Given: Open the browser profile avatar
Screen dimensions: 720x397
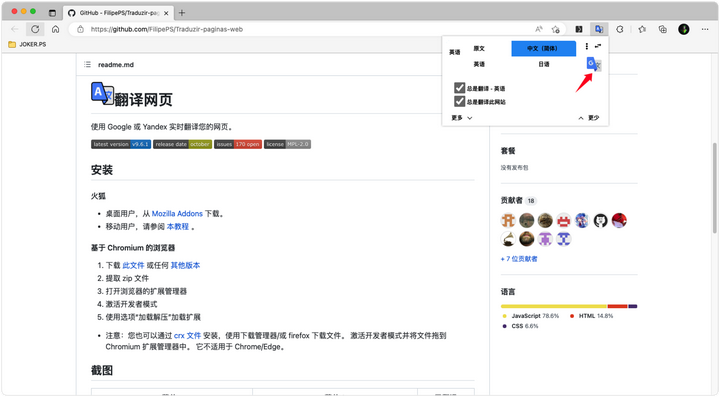Looking at the screenshot, I should coord(684,29).
